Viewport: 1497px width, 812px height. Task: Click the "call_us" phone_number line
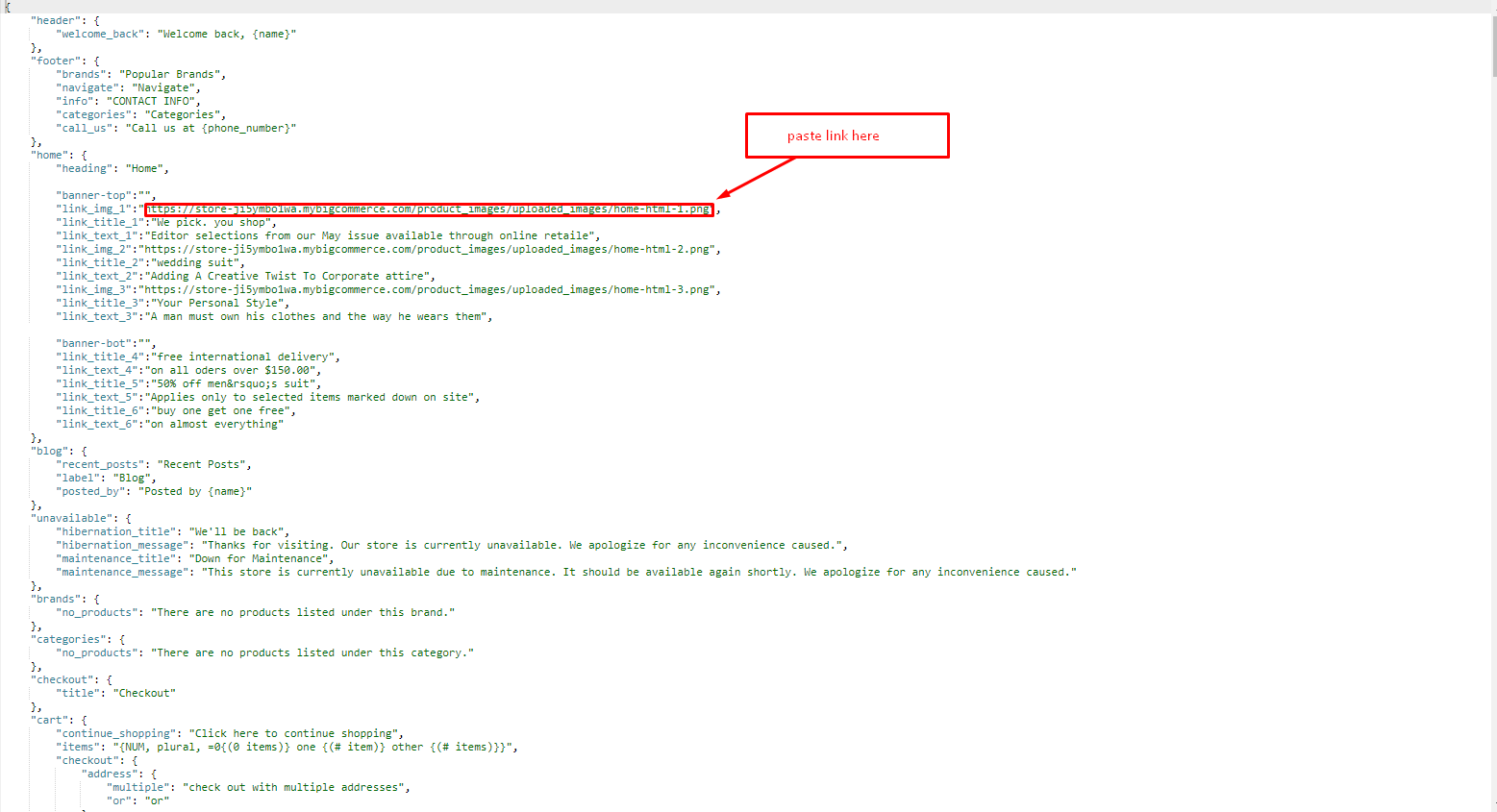click(176, 128)
